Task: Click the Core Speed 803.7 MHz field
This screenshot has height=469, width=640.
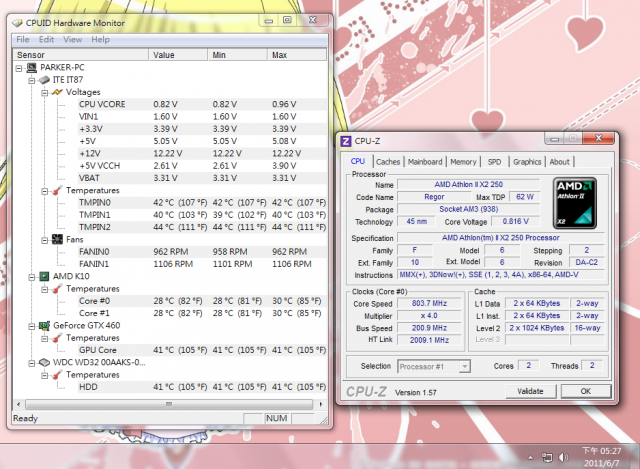Action: 429,303
